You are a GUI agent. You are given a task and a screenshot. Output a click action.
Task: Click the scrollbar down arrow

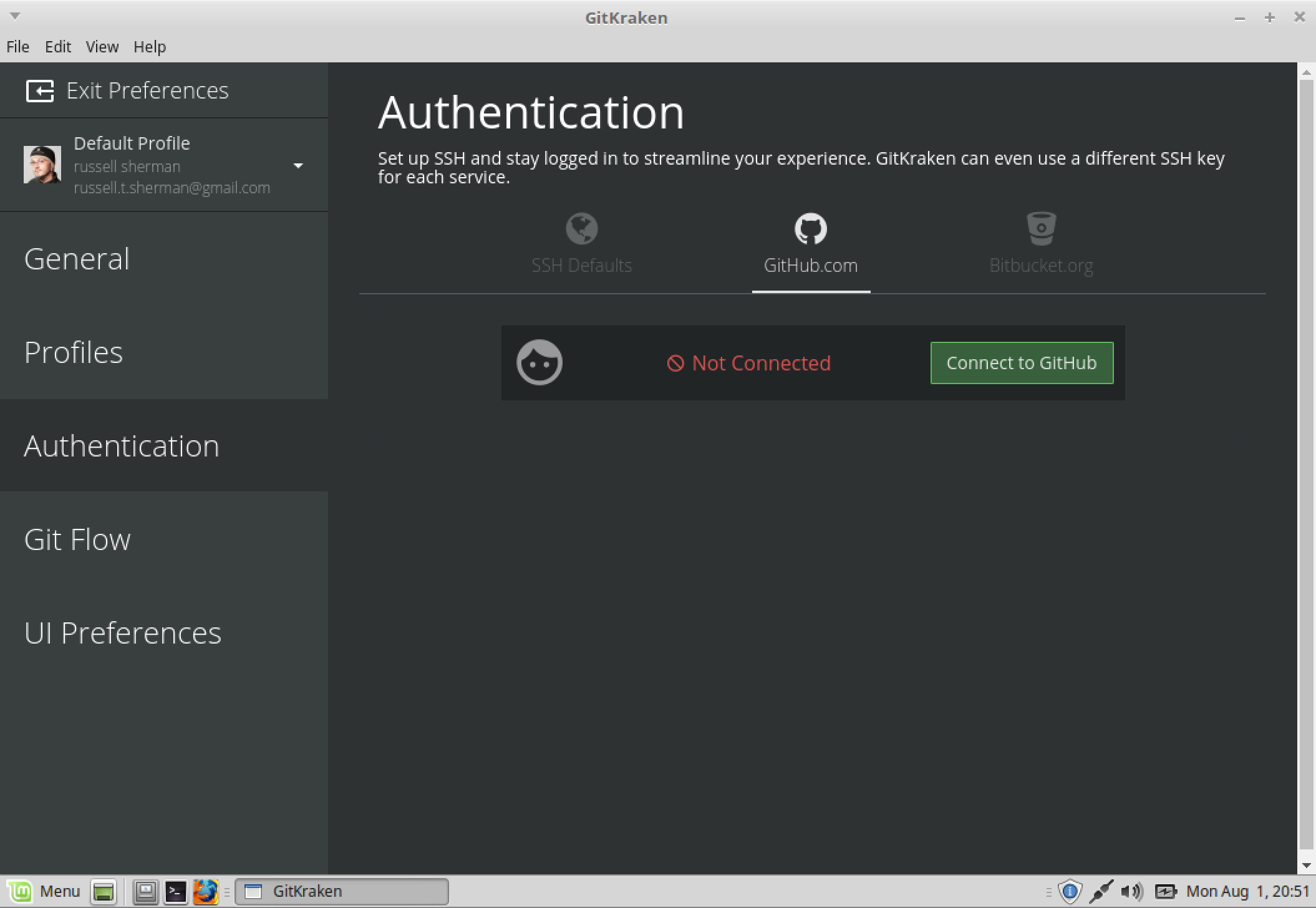coord(1306,865)
